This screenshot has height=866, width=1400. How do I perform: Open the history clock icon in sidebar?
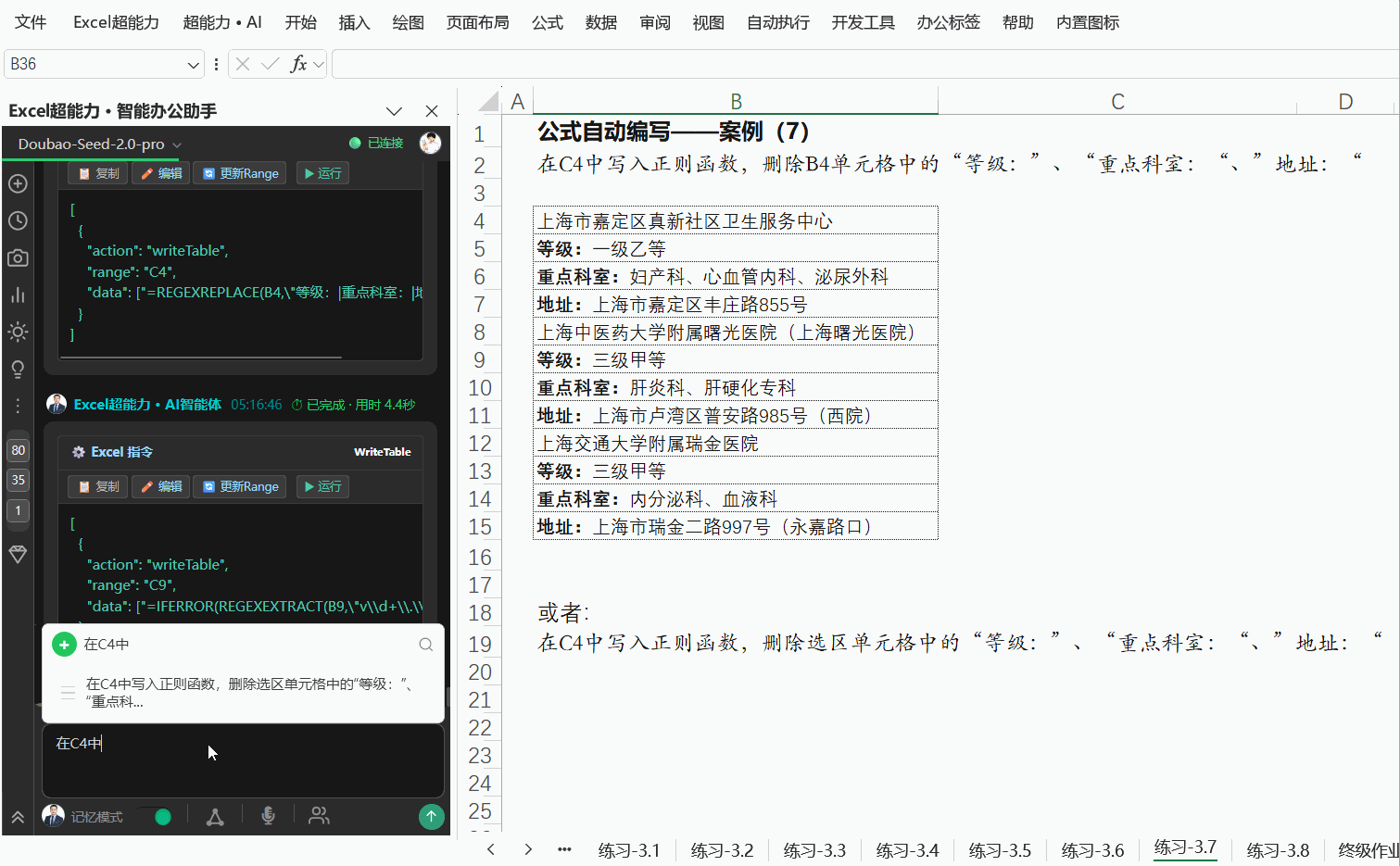(x=18, y=220)
